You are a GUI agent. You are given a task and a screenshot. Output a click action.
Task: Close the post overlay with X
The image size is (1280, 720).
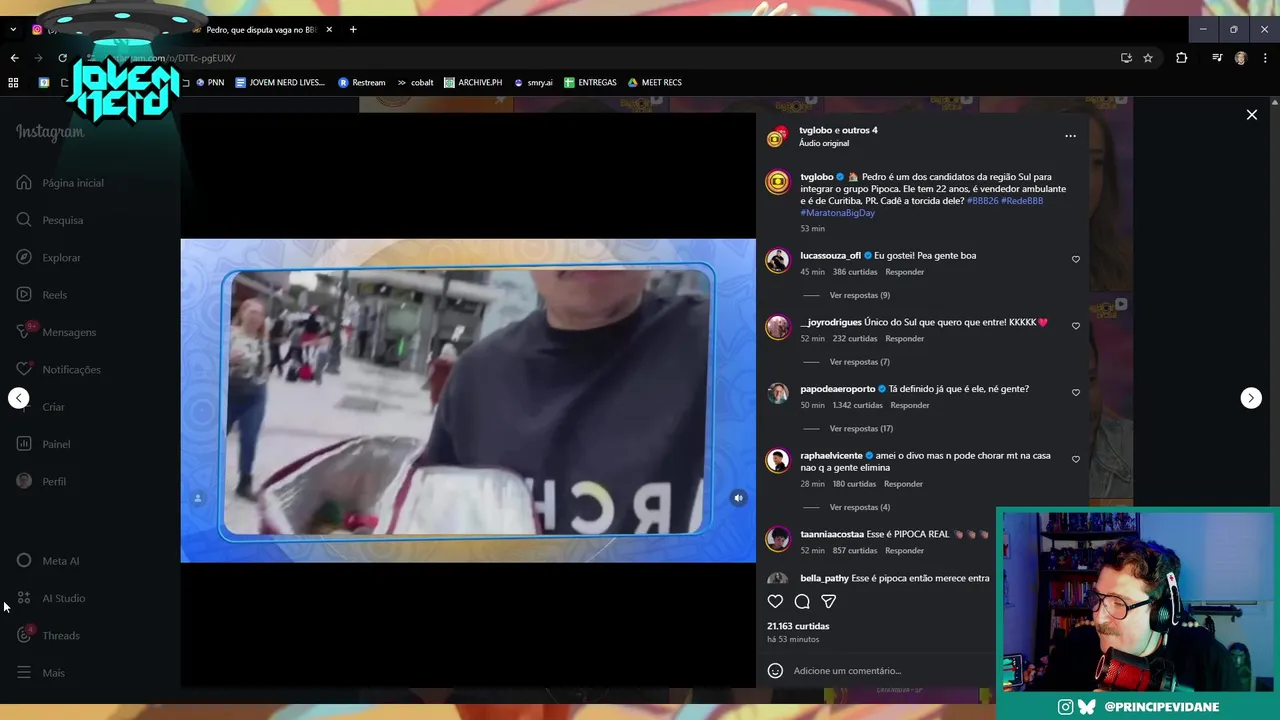(x=1251, y=115)
